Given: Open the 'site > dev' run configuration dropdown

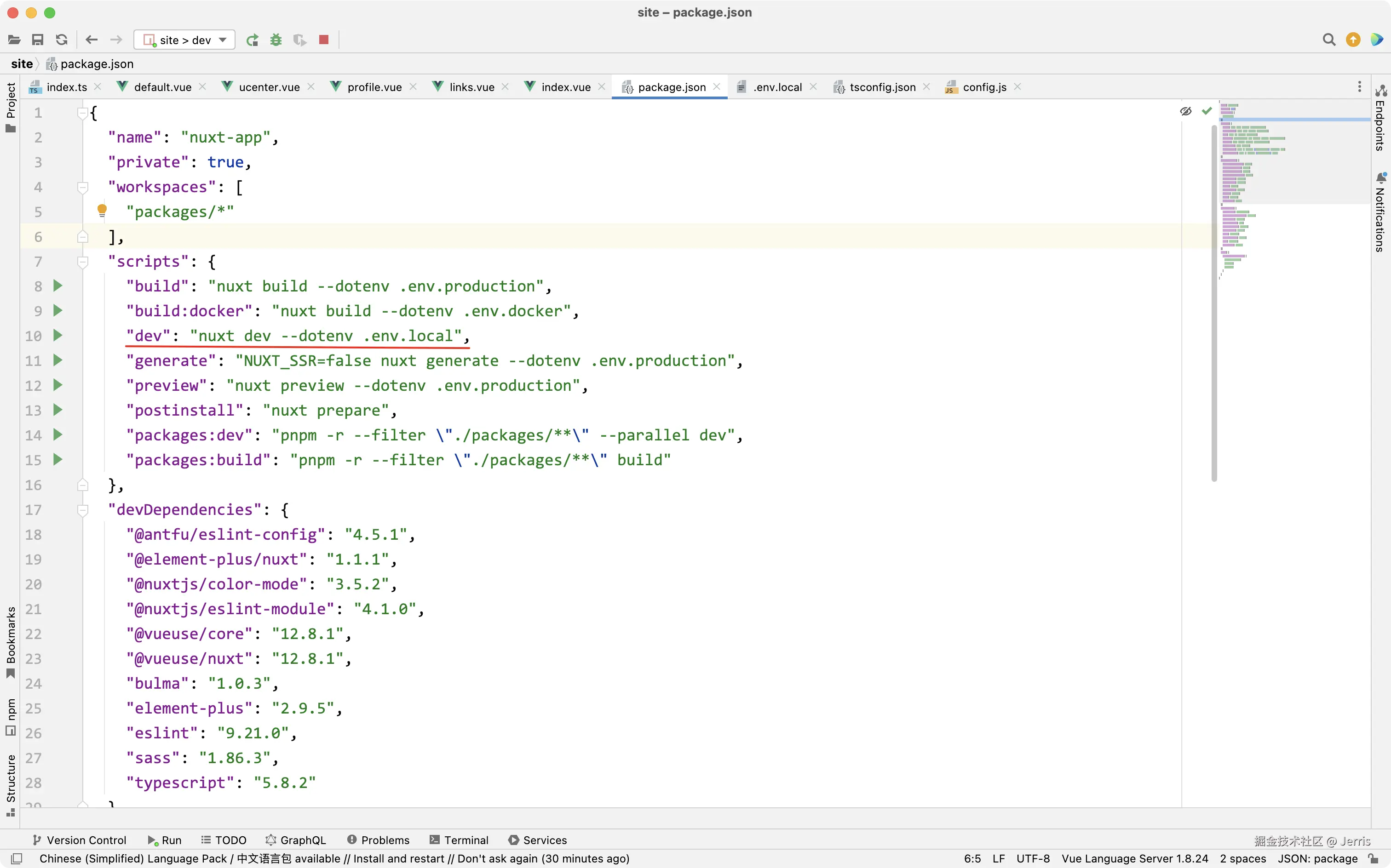Looking at the screenshot, I should 184,40.
